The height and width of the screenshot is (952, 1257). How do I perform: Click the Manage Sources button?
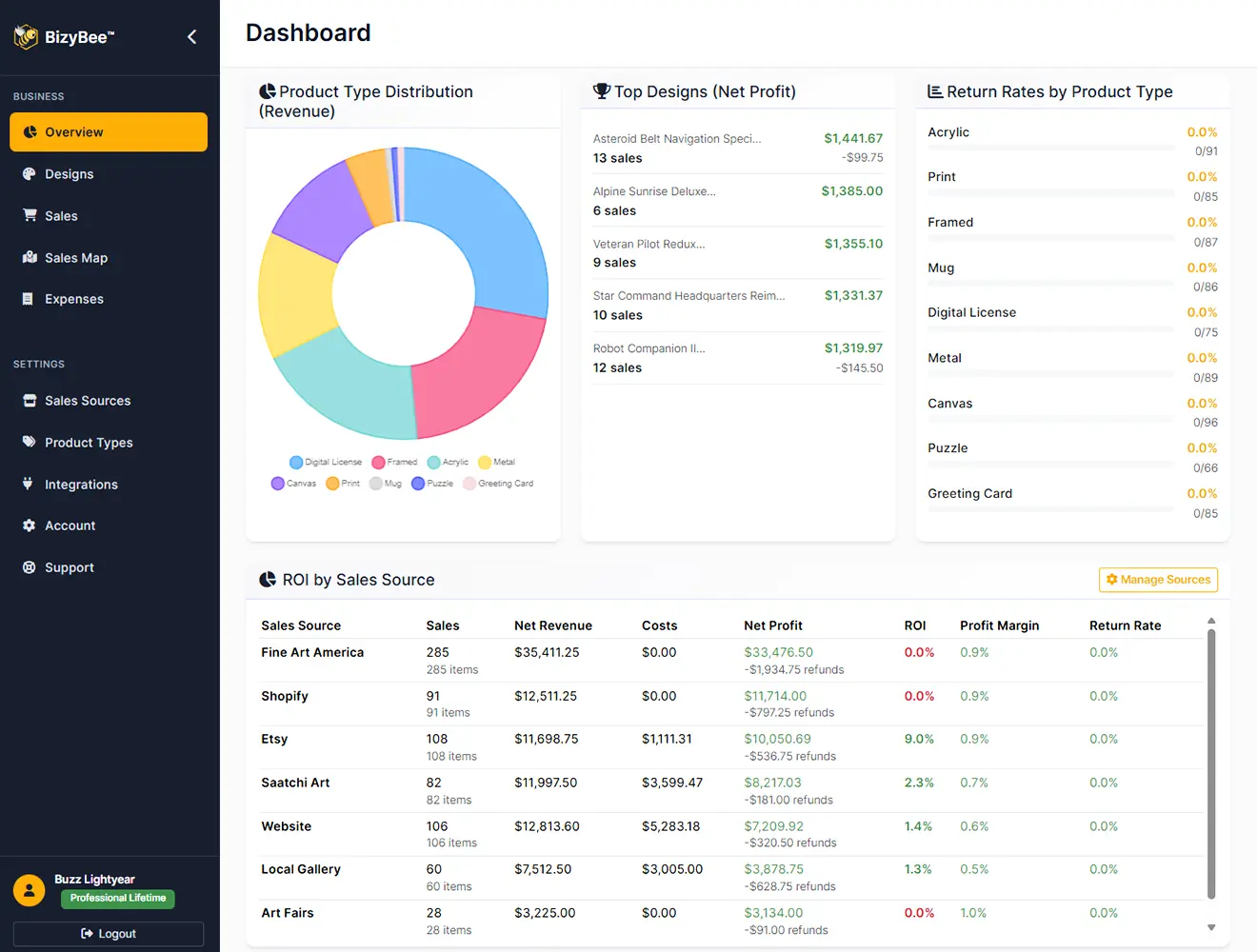coord(1158,579)
